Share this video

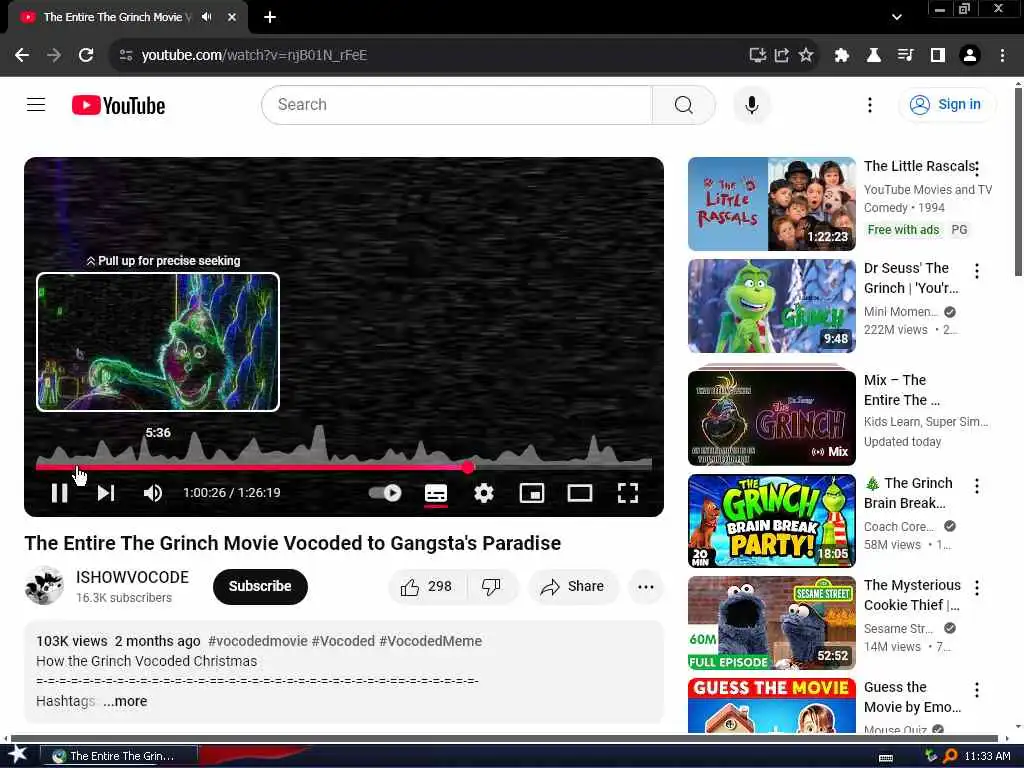click(573, 586)
